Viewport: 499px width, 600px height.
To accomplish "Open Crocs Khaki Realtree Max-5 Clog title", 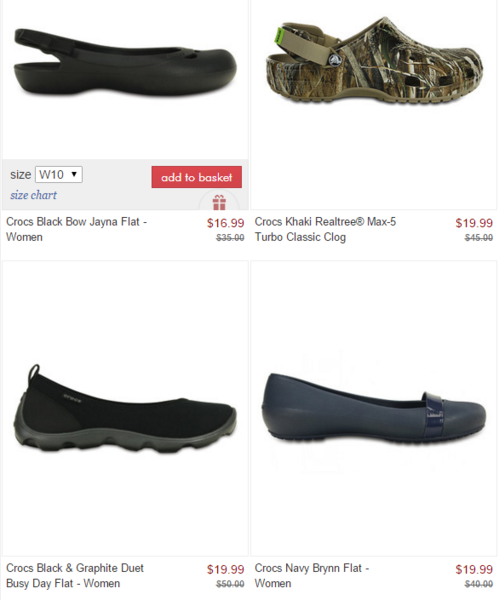I will [325, 229].
